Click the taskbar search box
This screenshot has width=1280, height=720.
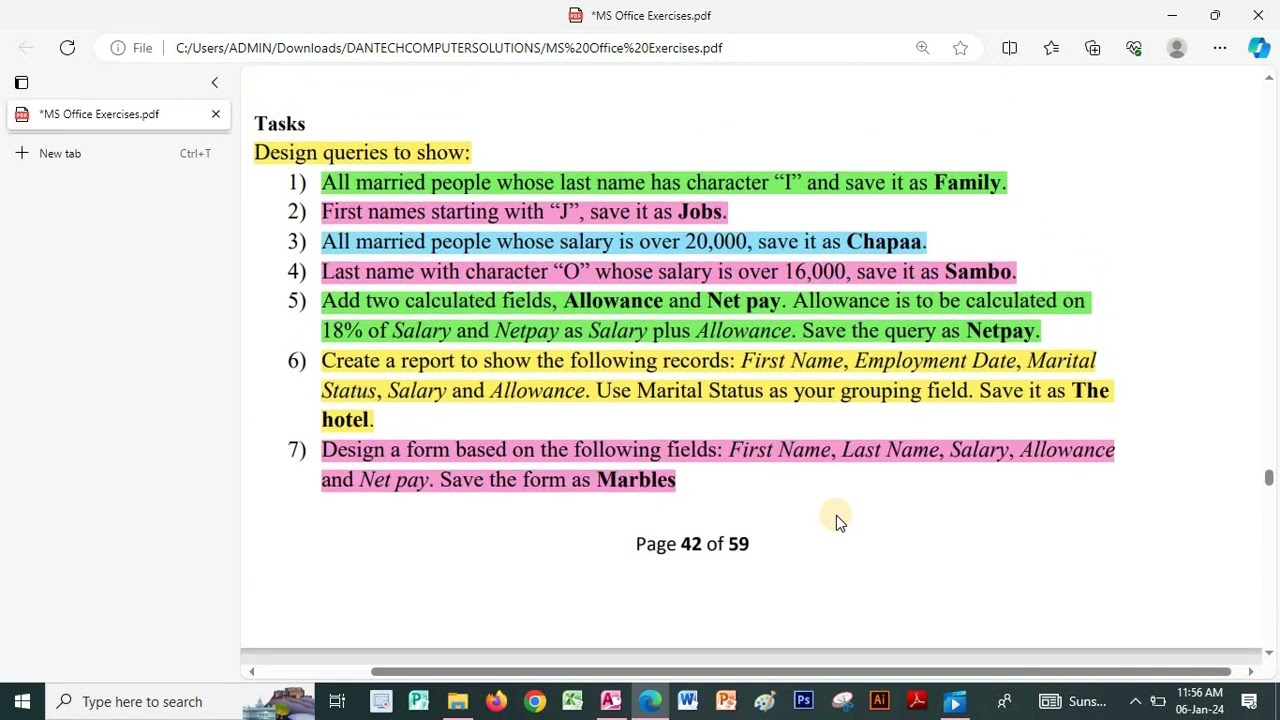[x=180, y=702]
